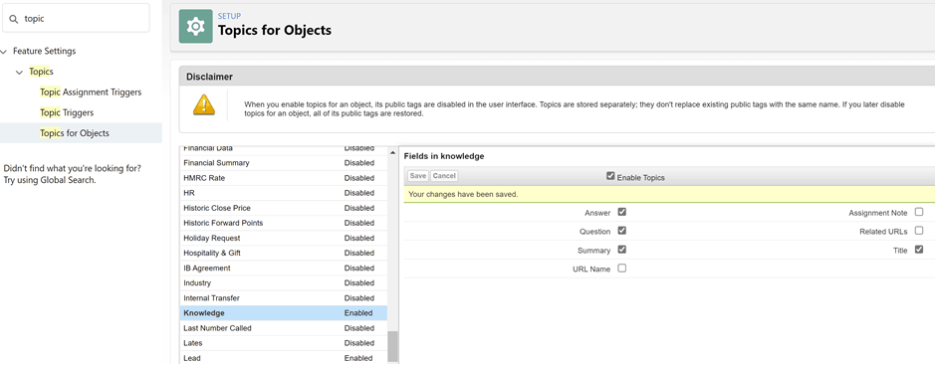Select the Historic Close Price object

[284, 208]
